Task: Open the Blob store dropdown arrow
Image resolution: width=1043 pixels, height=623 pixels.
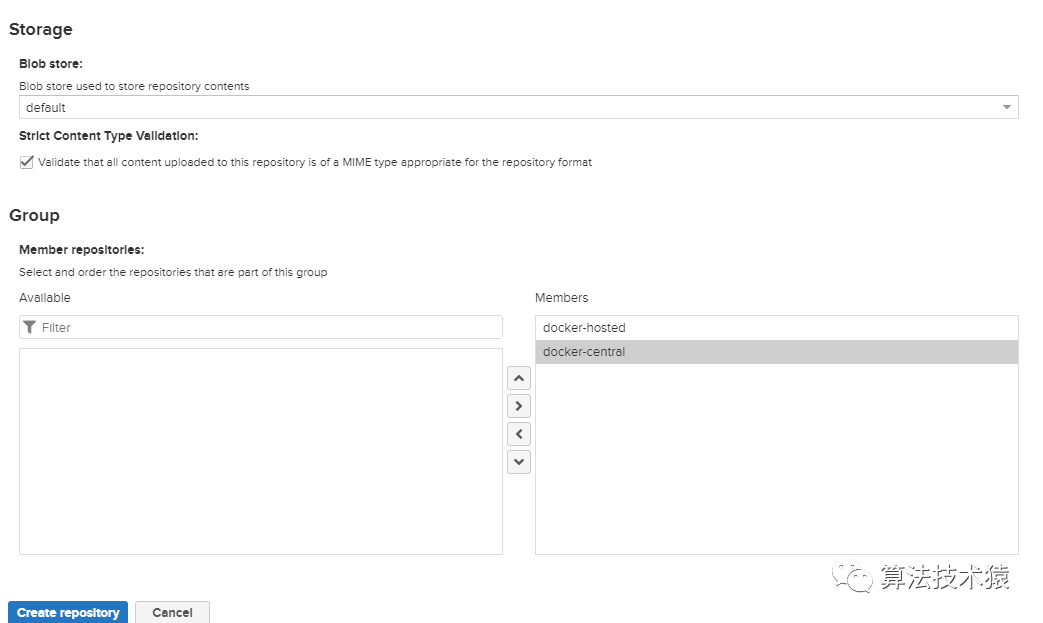Action: 1007,107
